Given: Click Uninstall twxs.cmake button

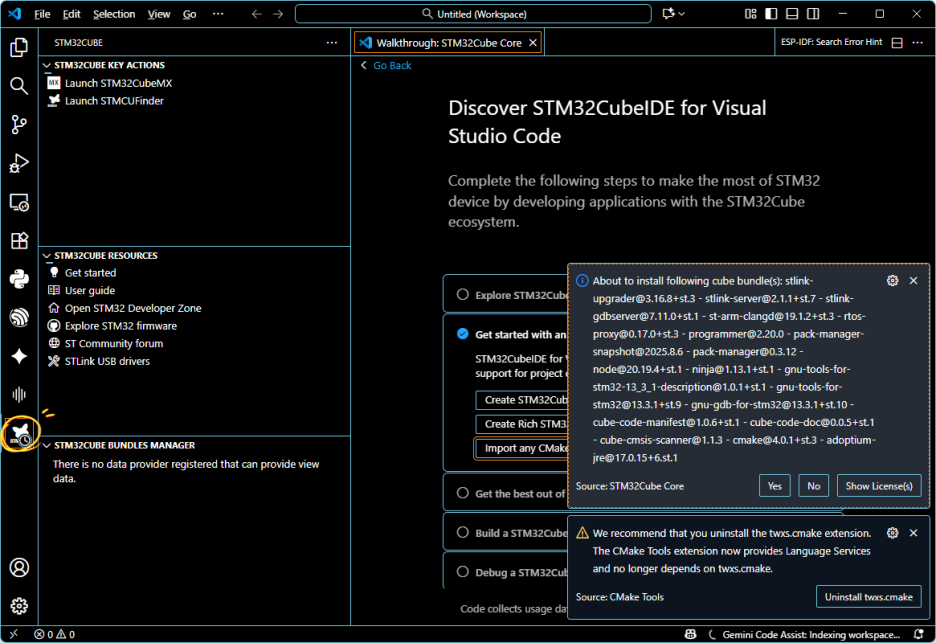Looking at the screenshot, I should (869, 597).
